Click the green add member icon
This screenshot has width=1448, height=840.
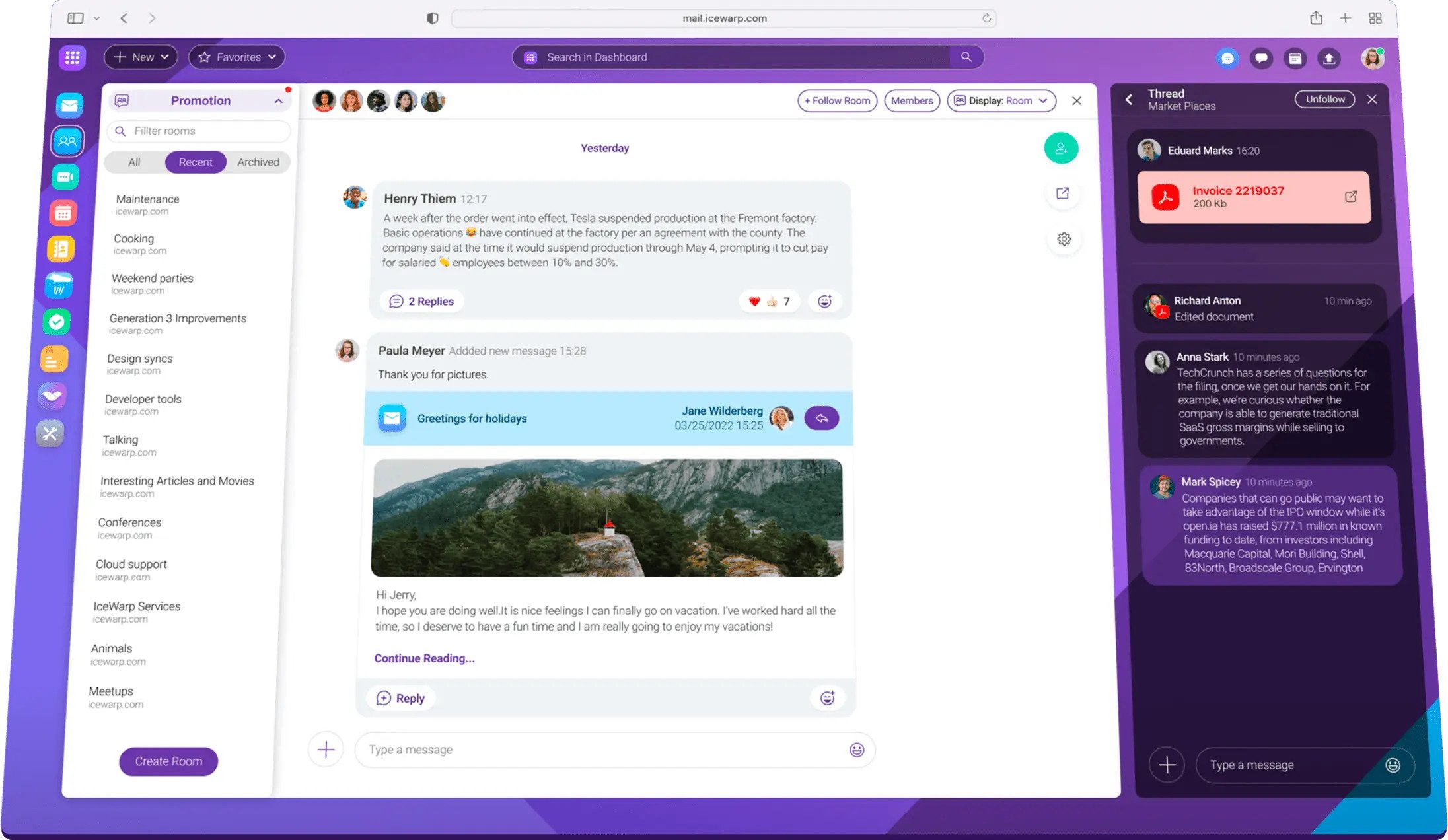1061,149
